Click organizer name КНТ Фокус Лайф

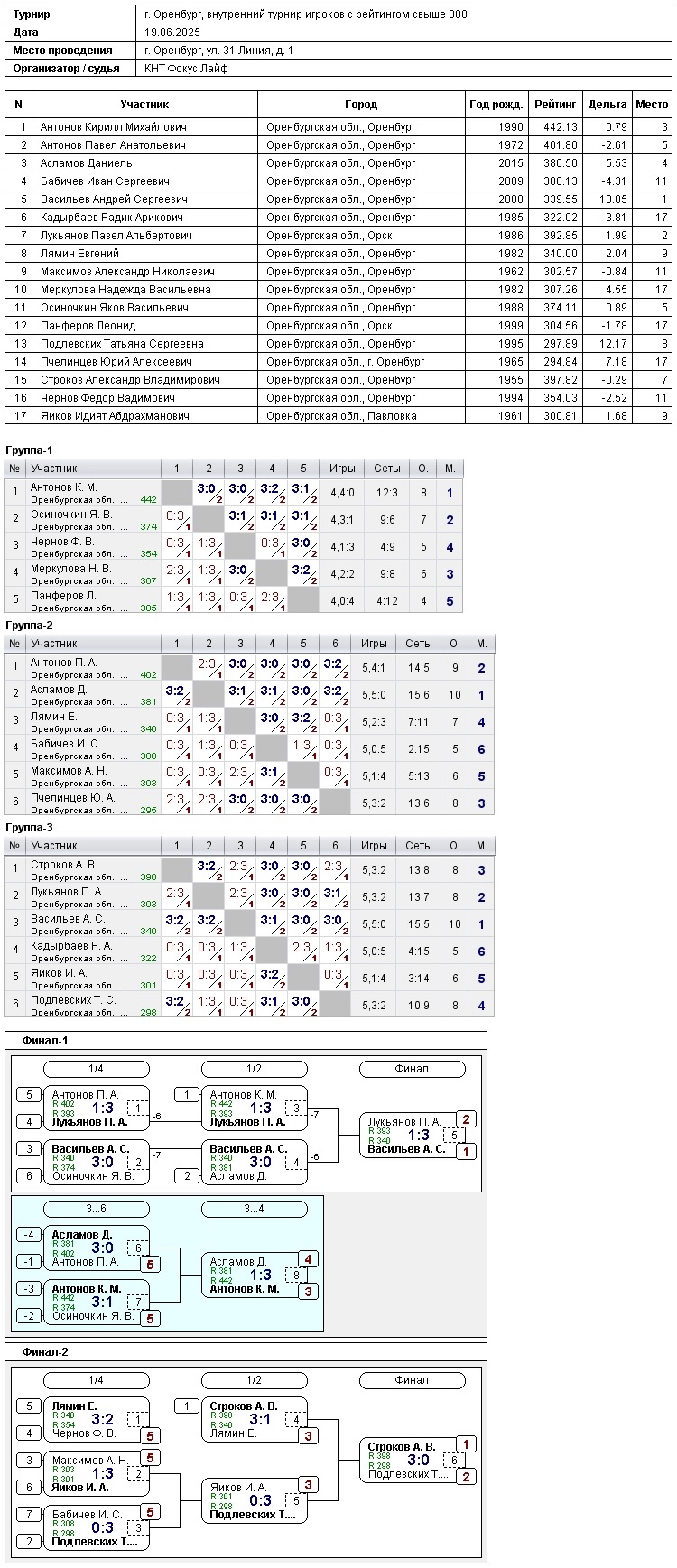point(186,69)
